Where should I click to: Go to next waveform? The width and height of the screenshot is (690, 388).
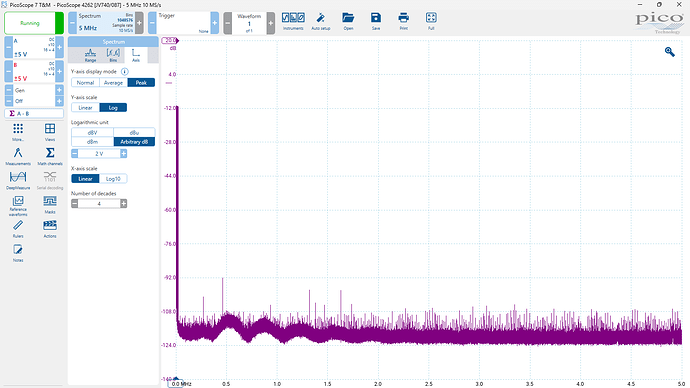[x=271, y=23]
